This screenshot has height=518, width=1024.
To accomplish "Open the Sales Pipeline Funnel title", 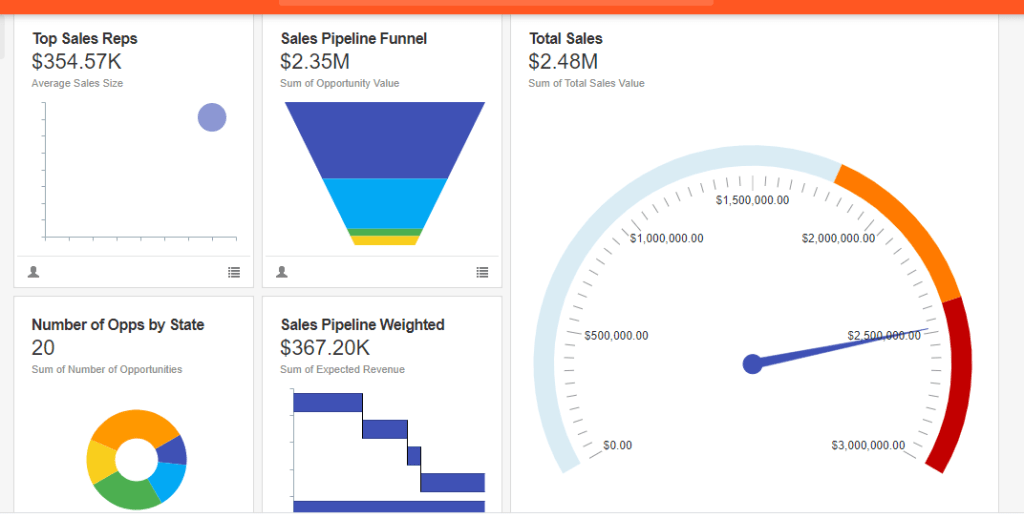I will [354, 39].
